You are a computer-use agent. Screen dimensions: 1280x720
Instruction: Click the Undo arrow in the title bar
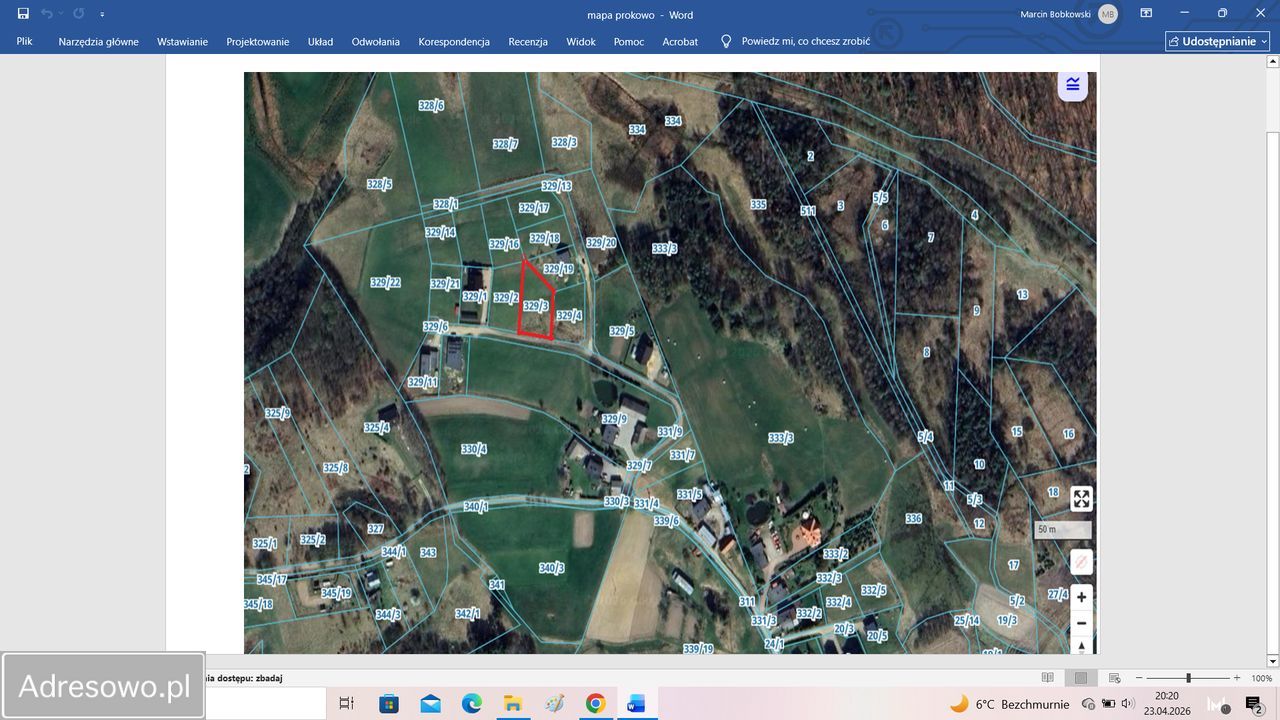coord(46,14)
